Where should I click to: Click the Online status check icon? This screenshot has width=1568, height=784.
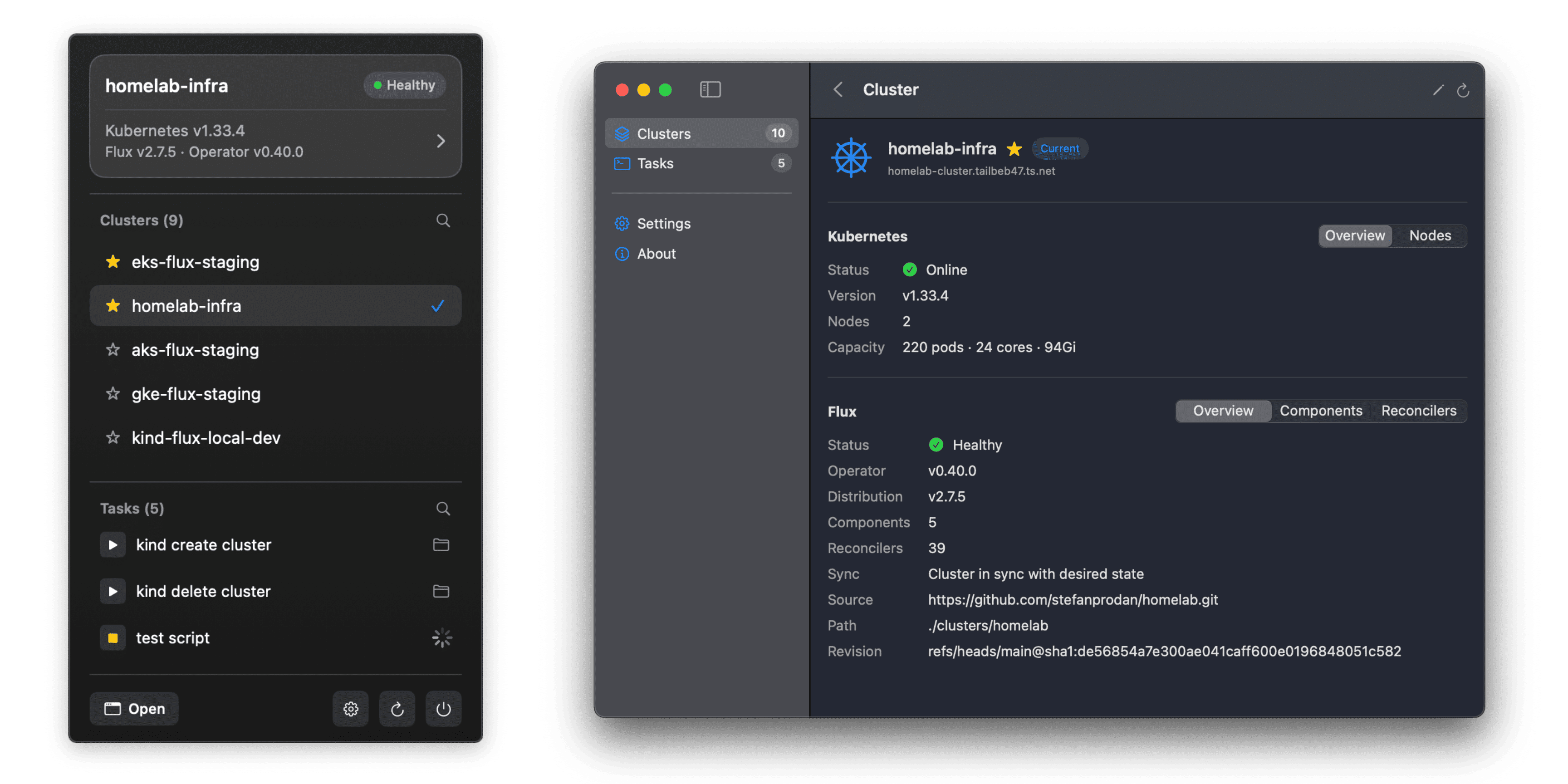coord(909,269)
